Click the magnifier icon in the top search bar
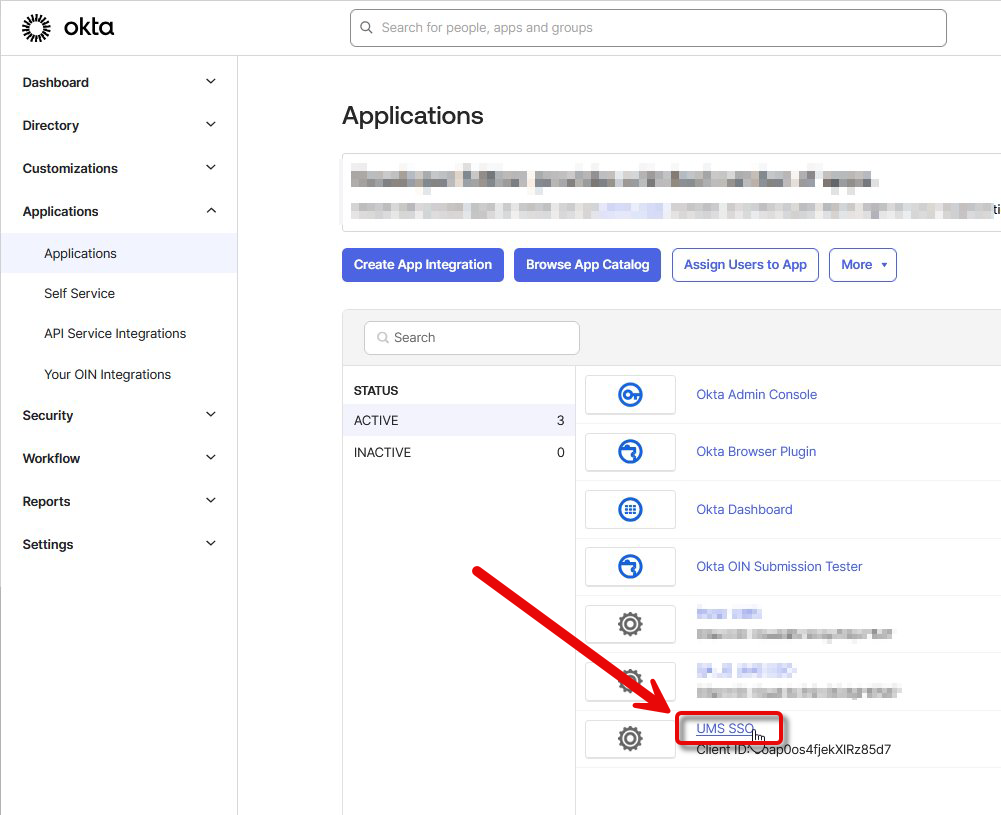 tap(367, 28)
